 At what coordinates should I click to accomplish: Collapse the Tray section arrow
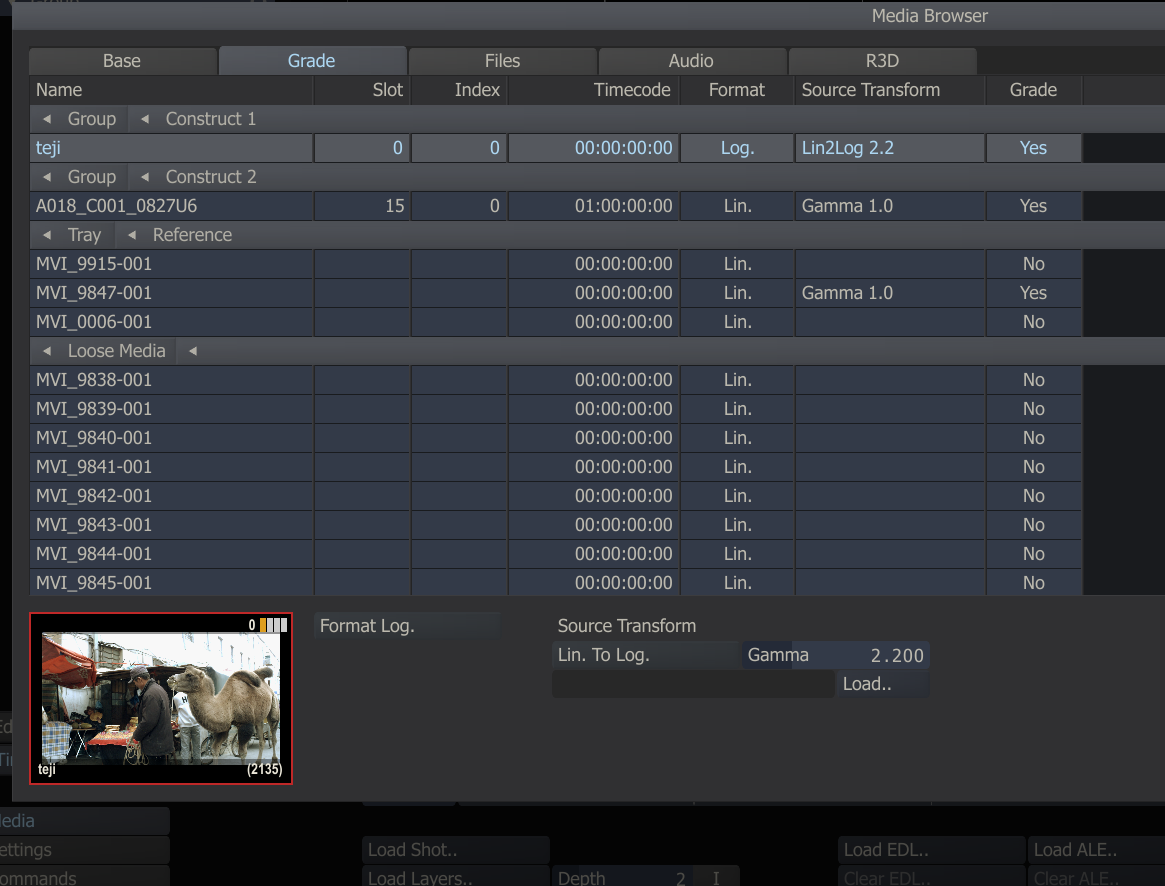pos(46,235)
